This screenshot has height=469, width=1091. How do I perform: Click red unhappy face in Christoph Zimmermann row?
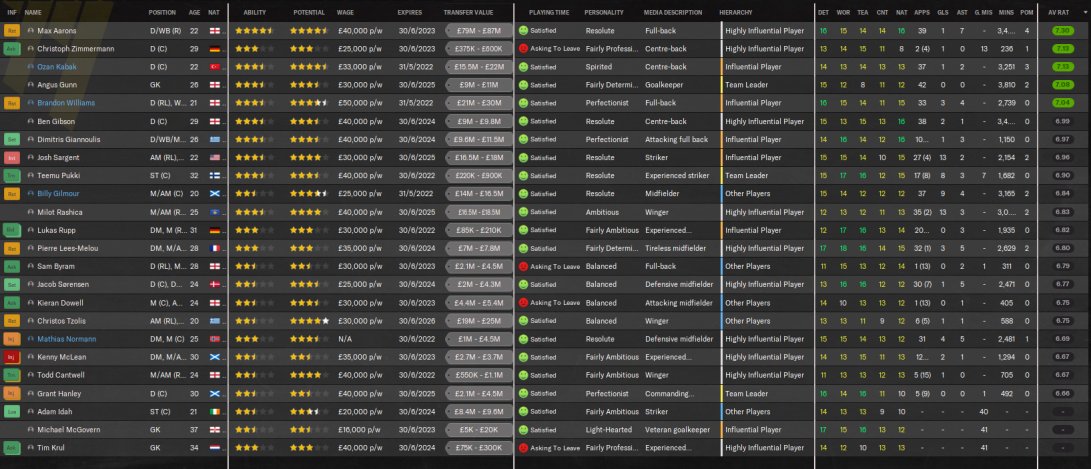coord(523,49)
